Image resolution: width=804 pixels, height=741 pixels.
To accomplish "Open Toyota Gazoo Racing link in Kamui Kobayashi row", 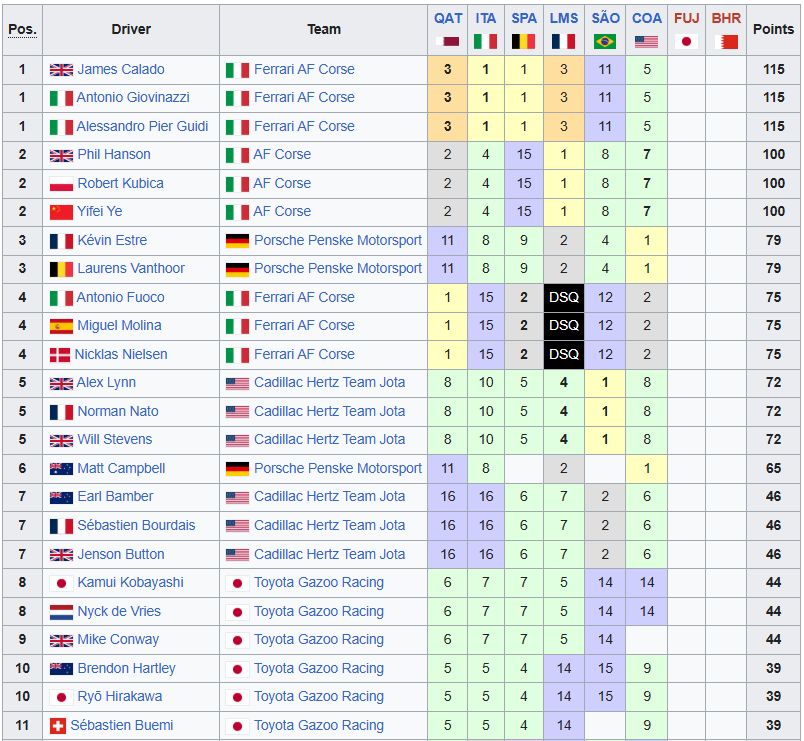I will [x=319, y=583].
